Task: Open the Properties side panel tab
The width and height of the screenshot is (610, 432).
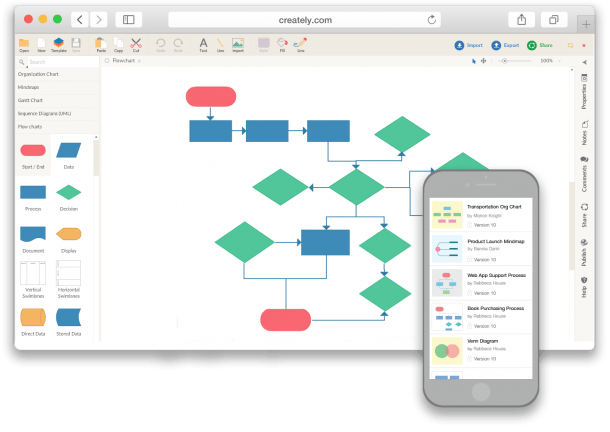Action: coord(584,92)
